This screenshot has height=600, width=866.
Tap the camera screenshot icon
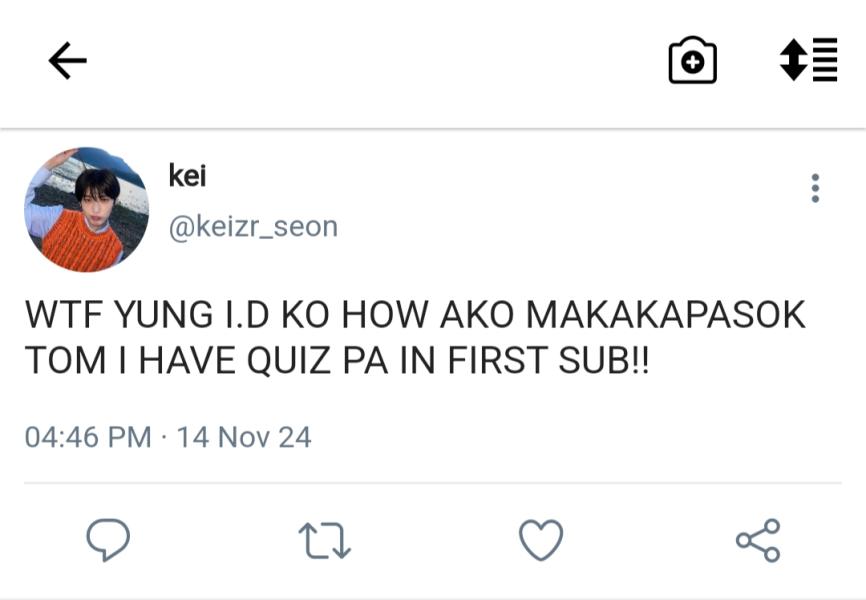pos(692,61)
